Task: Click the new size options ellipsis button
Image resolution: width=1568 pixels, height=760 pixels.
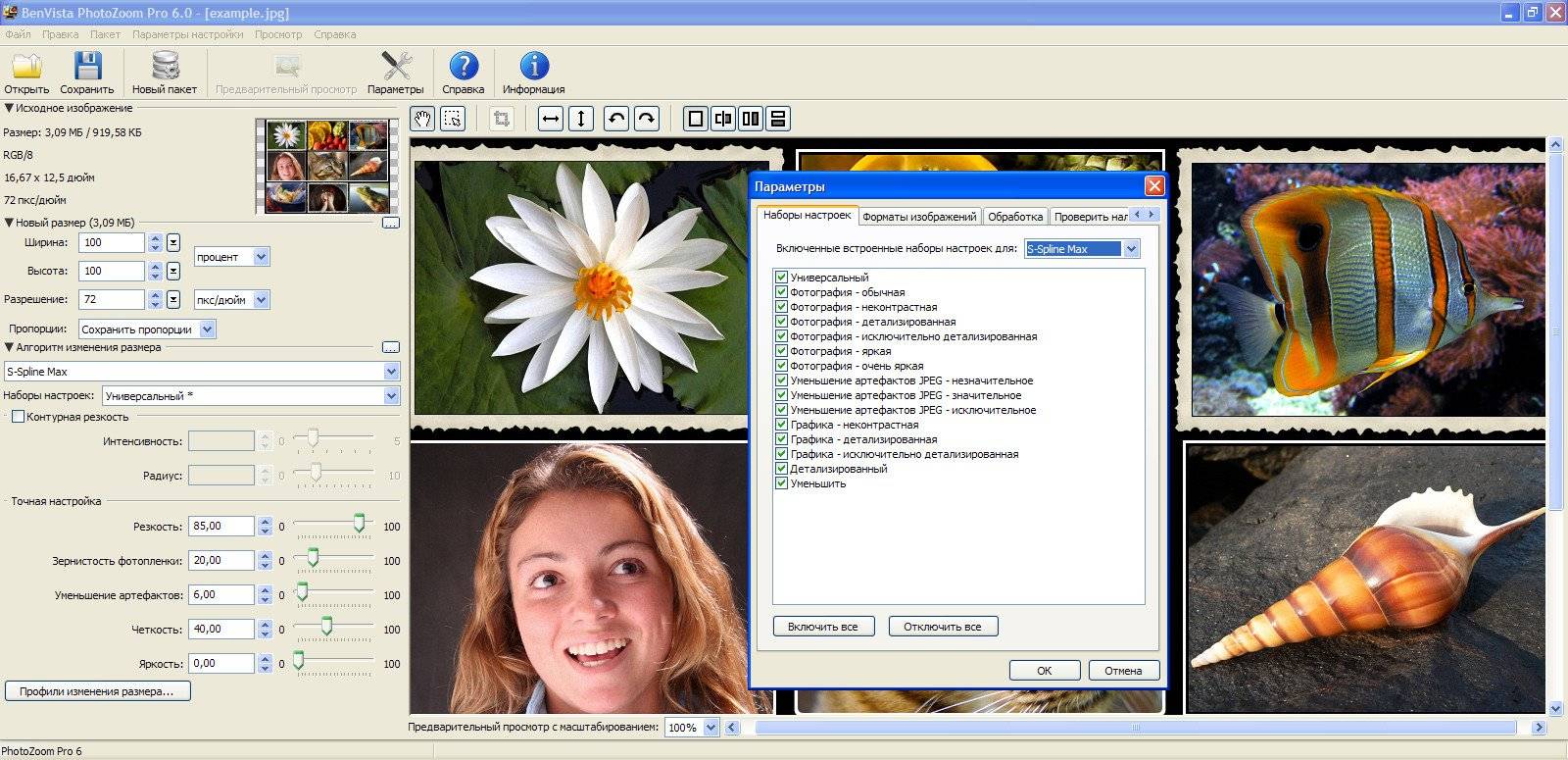Action: [x=391, y=223]
